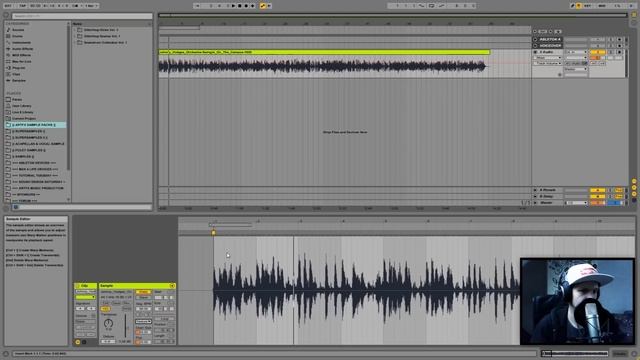Select the Drums category
The image size is (640, 360).
[17, 36]
